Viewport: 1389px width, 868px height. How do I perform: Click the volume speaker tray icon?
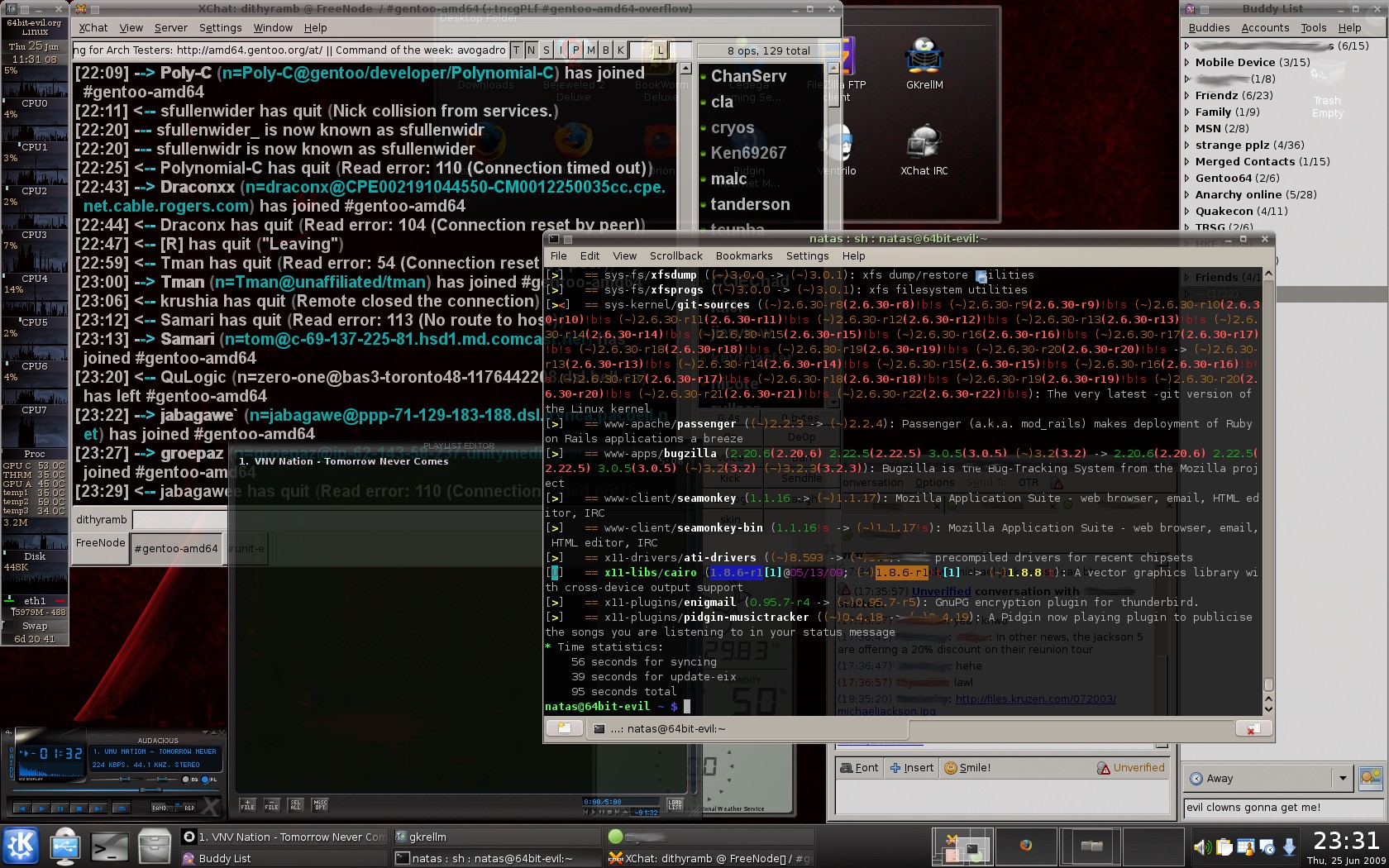(1201, 847)
